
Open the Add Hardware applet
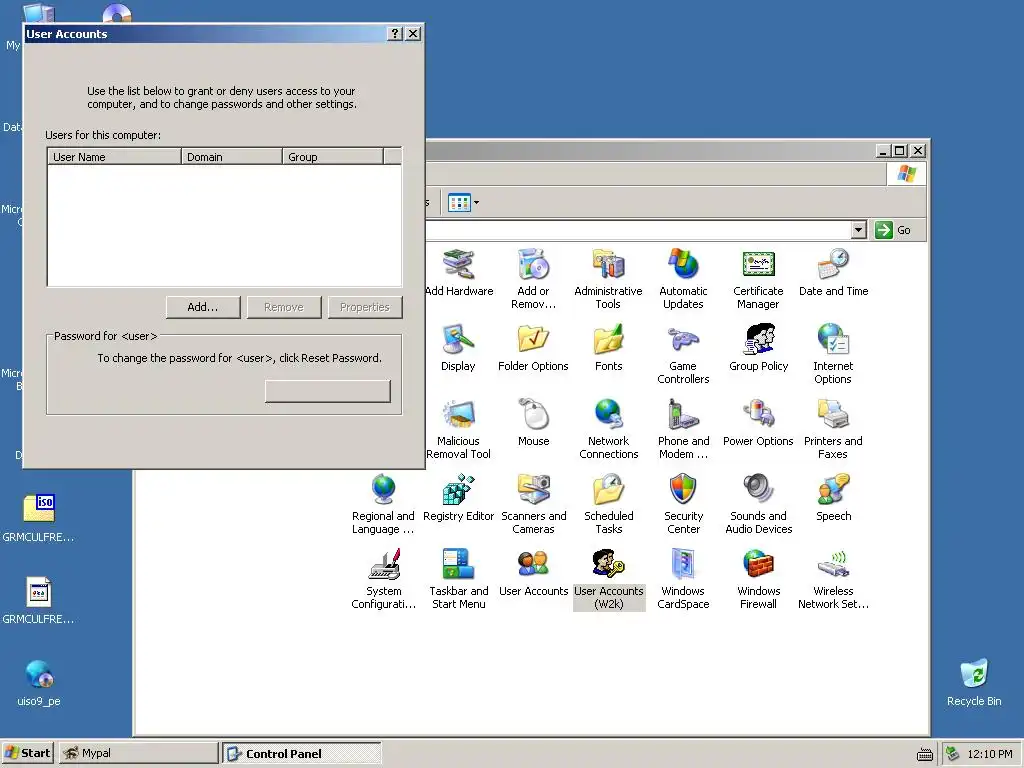(x=458, y=264)
